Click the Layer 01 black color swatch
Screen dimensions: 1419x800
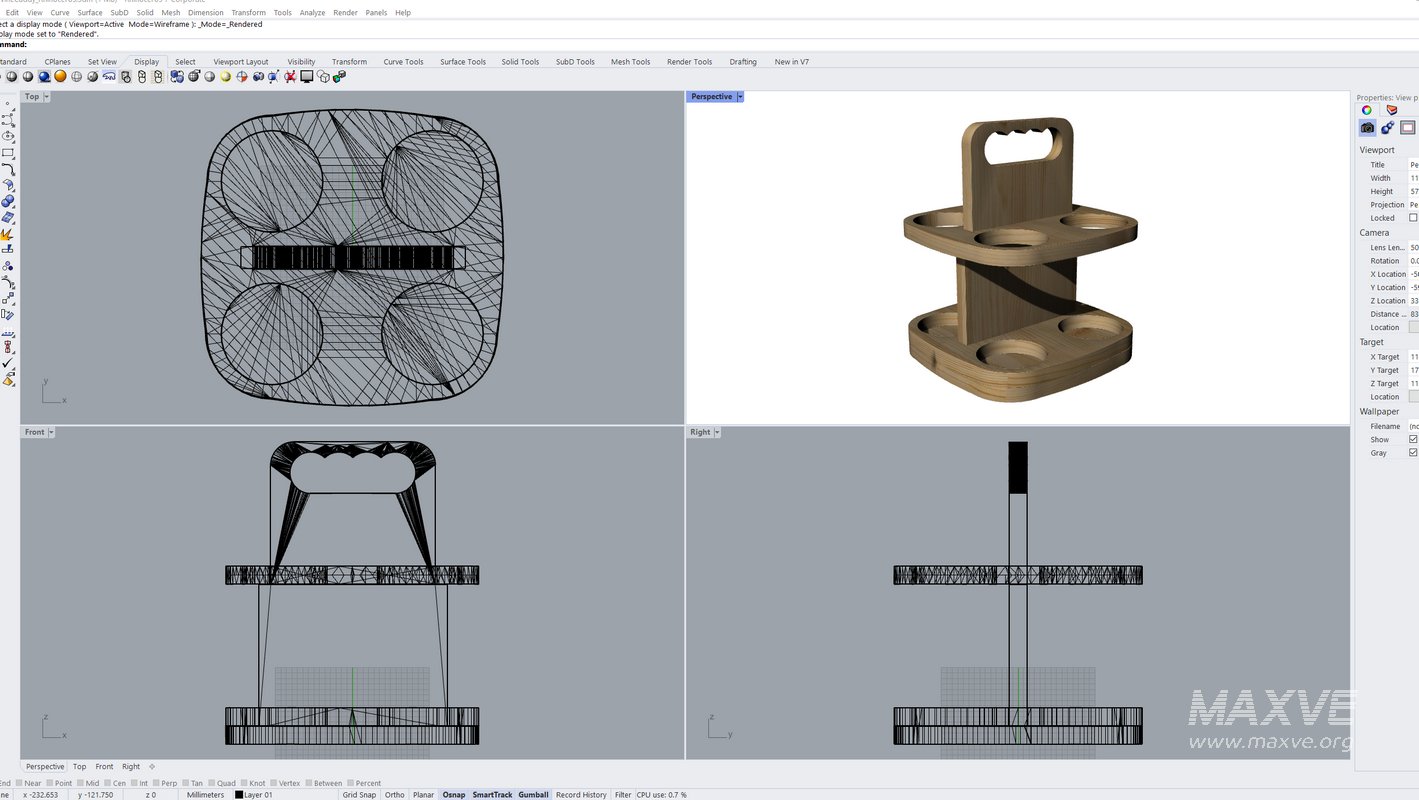(239, 795)
